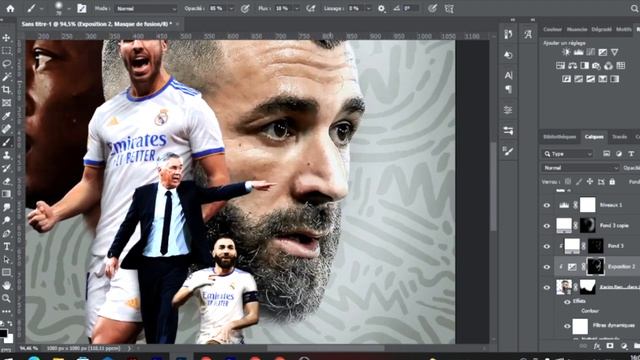This screenshot has height=360, width=640.
Task: Select the Horizontal Type tool
Action: click(x=6, y=247)
